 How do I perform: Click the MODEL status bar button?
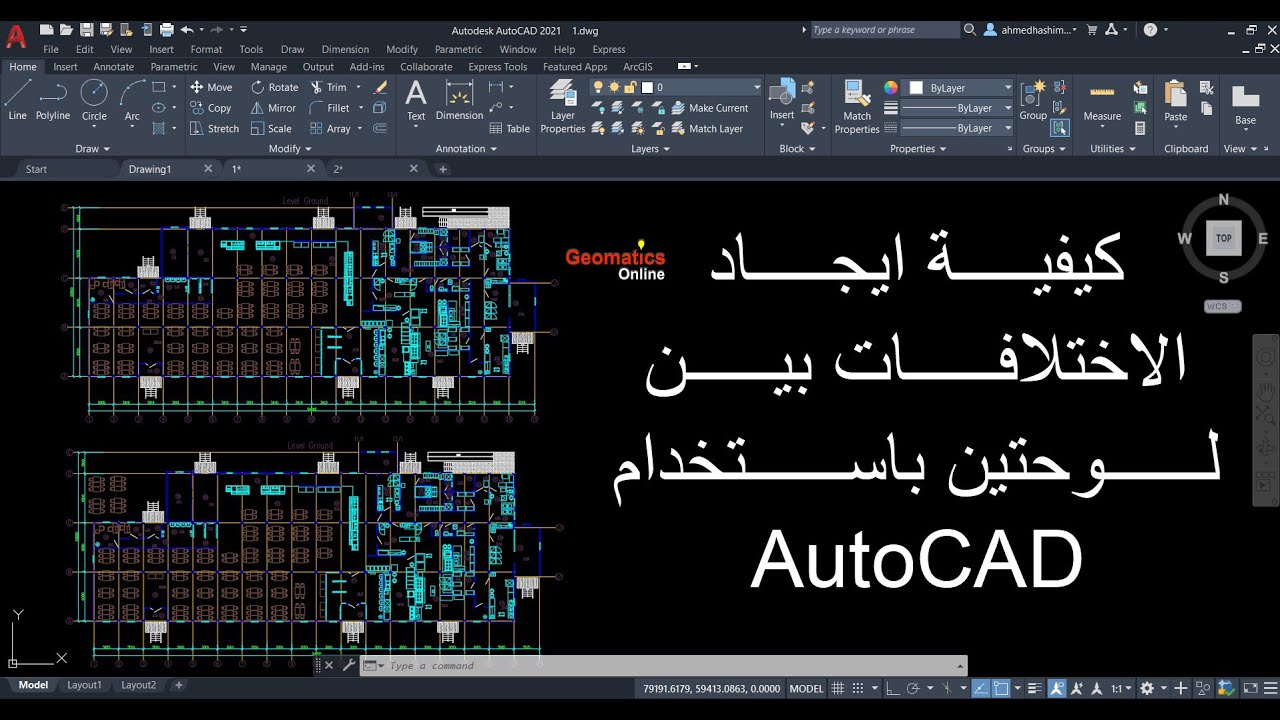(806, 688)
